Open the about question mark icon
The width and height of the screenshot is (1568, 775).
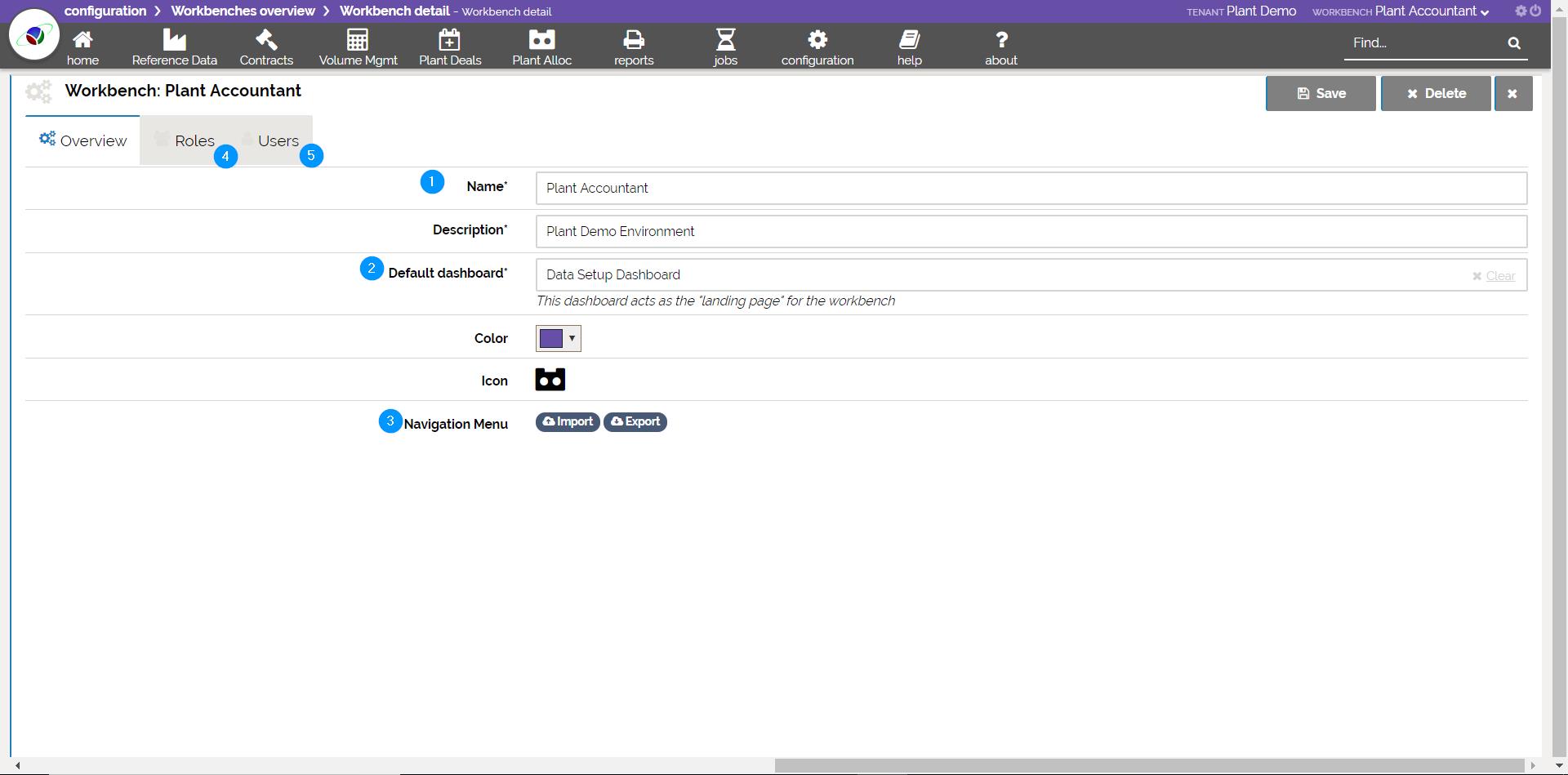[x=1001, y=40]
